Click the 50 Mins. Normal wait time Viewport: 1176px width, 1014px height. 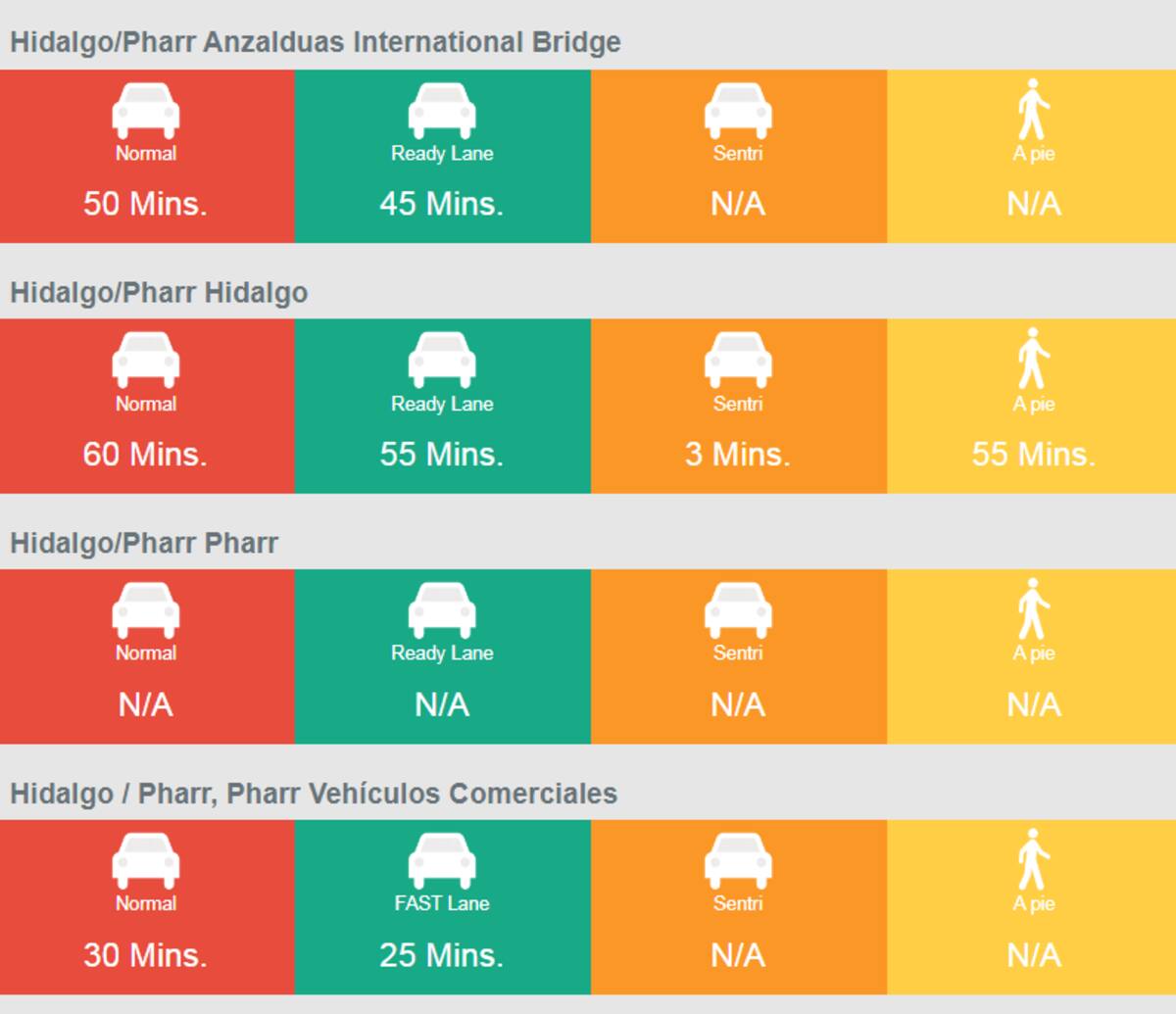145,204
